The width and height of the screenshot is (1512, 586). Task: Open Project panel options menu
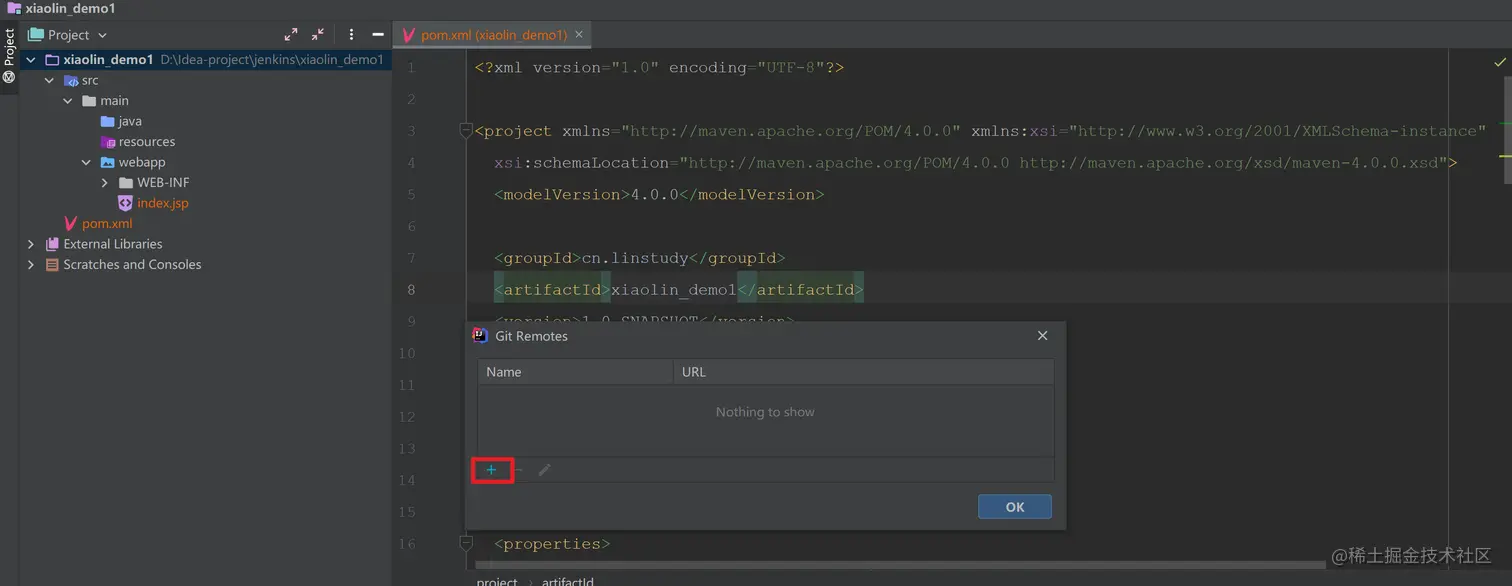[x=351, y=35]
